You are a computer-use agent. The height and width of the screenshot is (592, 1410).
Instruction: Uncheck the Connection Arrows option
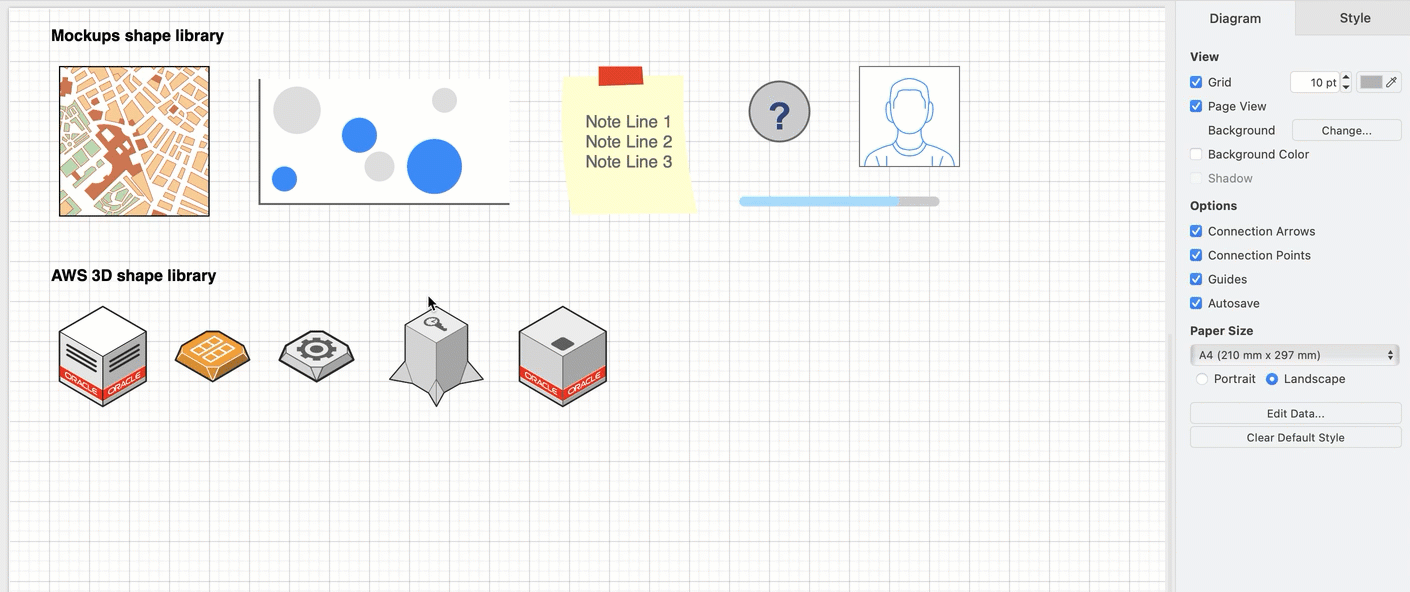1196,231
